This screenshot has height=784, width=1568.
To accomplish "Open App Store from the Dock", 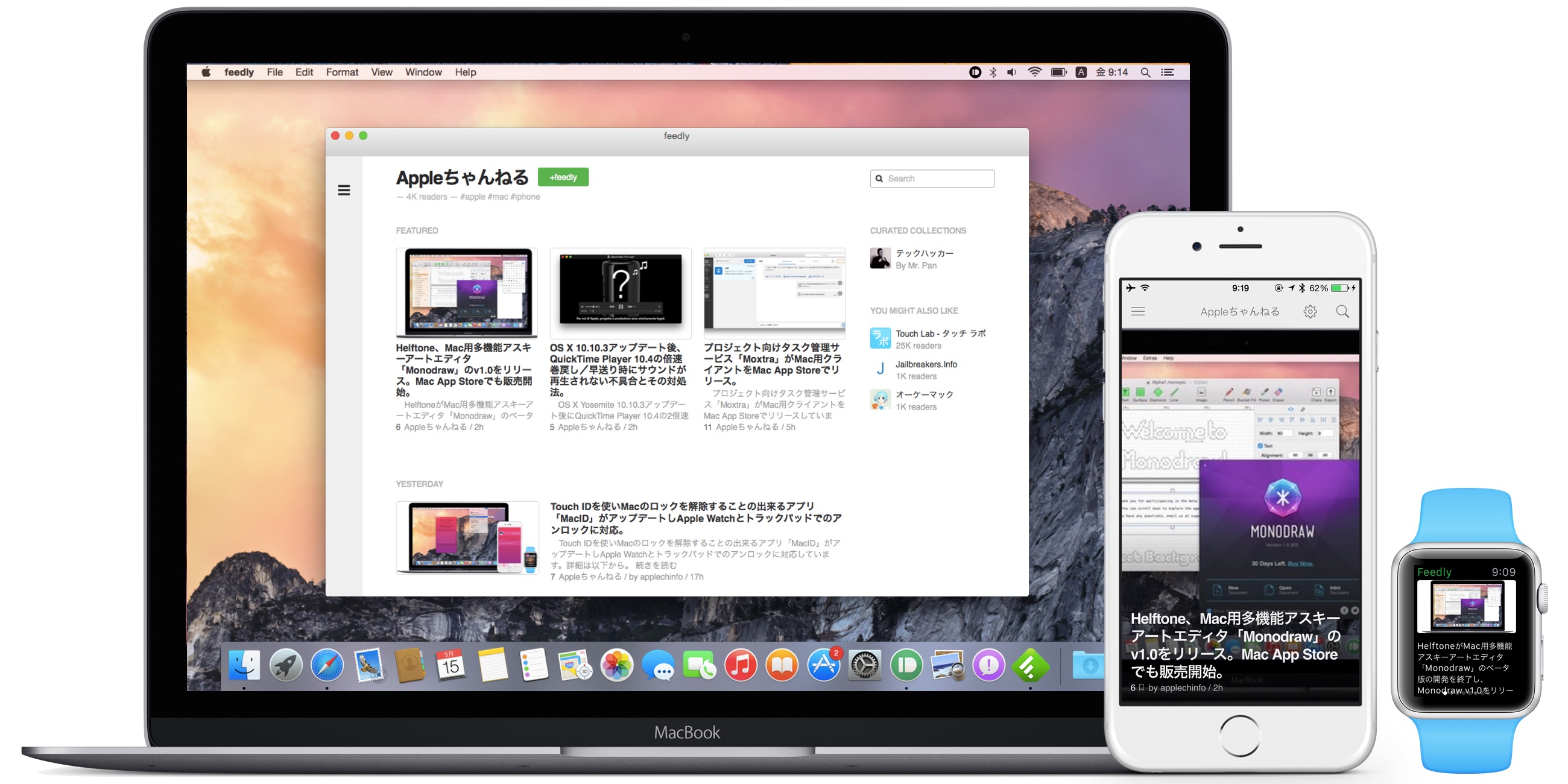I will (824, 665).
